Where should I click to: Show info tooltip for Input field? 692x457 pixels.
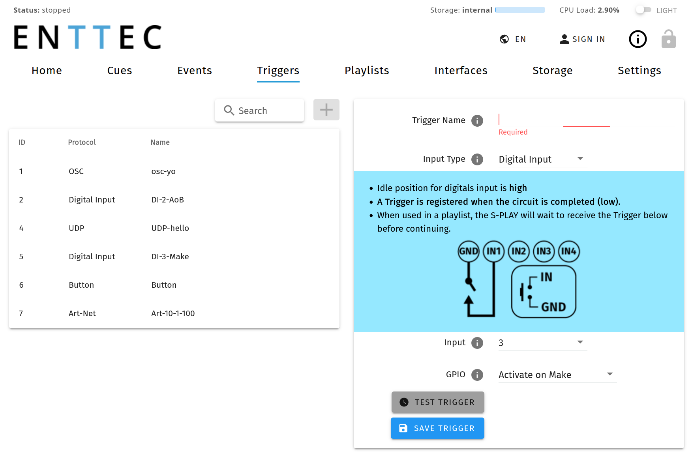(x=477, y=343)
